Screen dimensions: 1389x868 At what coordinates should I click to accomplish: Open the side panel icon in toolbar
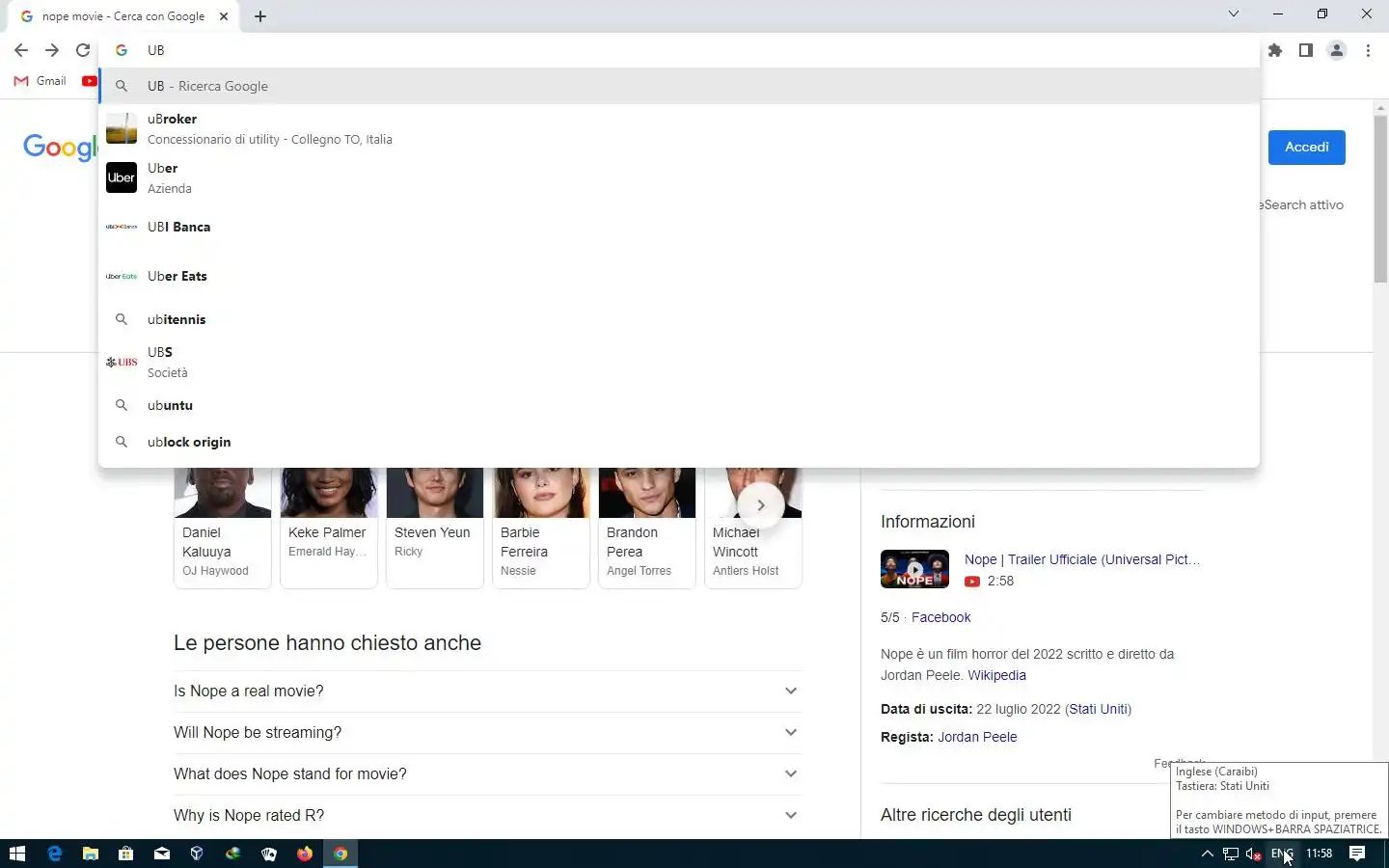(x=1305, y=50)
